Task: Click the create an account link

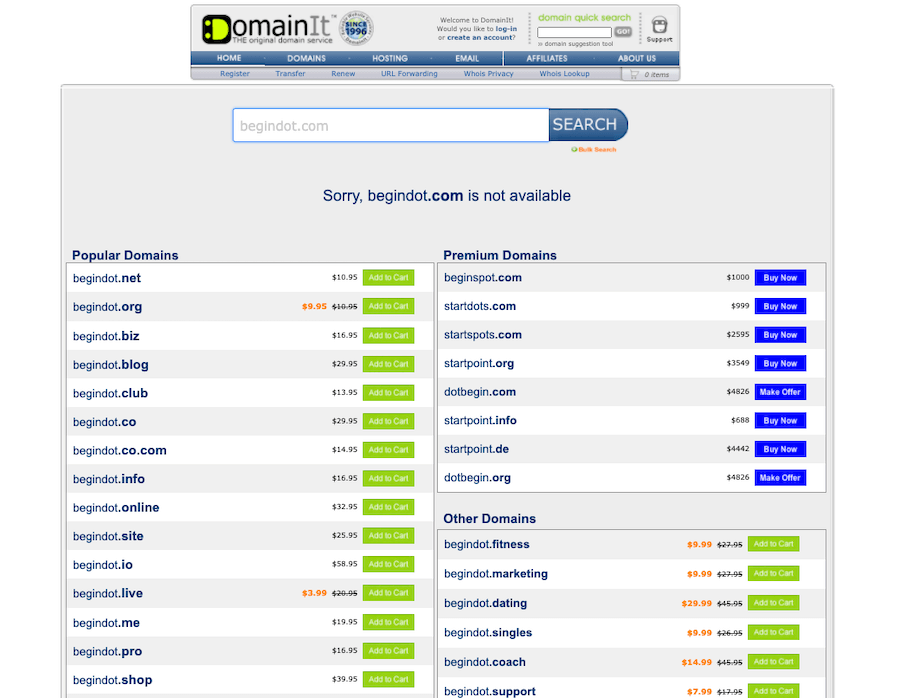Action: click(479, 37)
